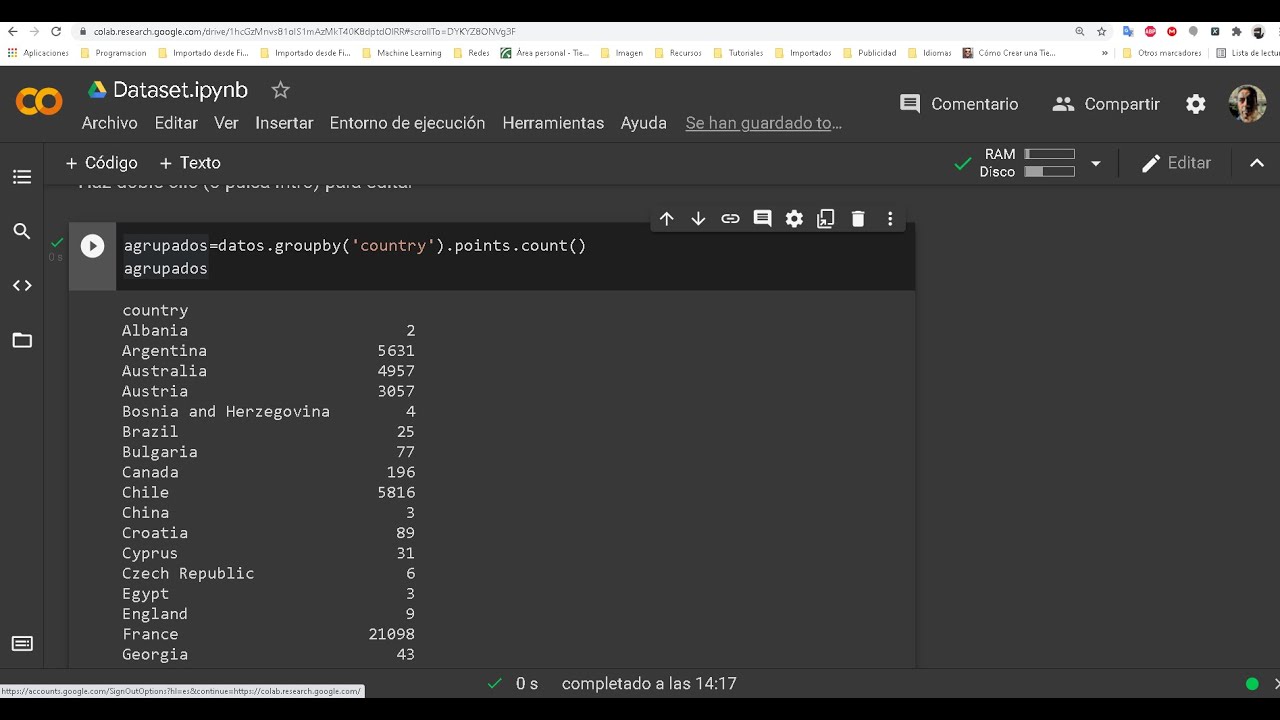Open the Programacion bookmarks folder
The width and height of the screenshot is (1280, 720).
113,53
